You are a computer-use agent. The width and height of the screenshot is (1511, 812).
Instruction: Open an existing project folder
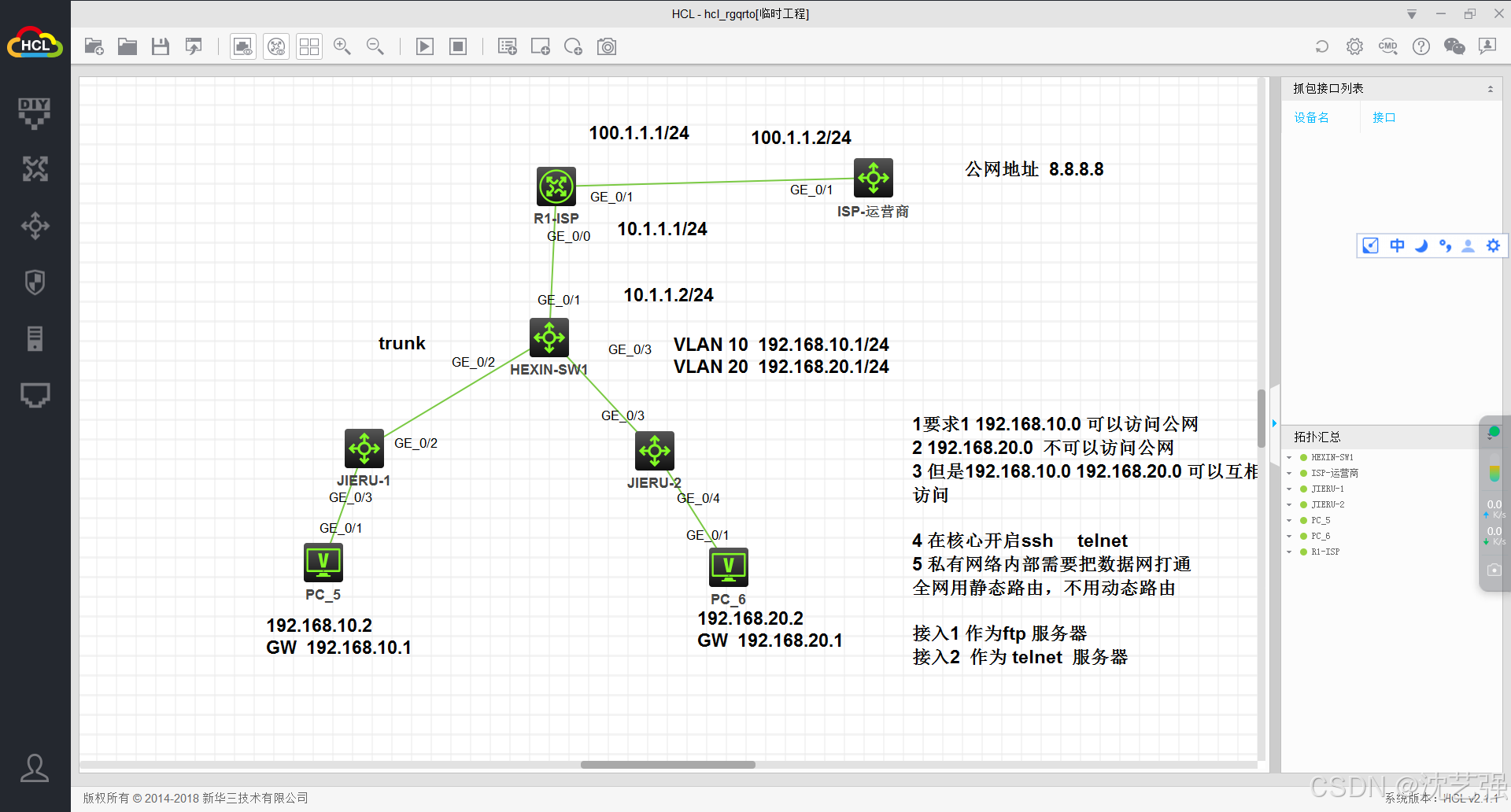[127, 46]
